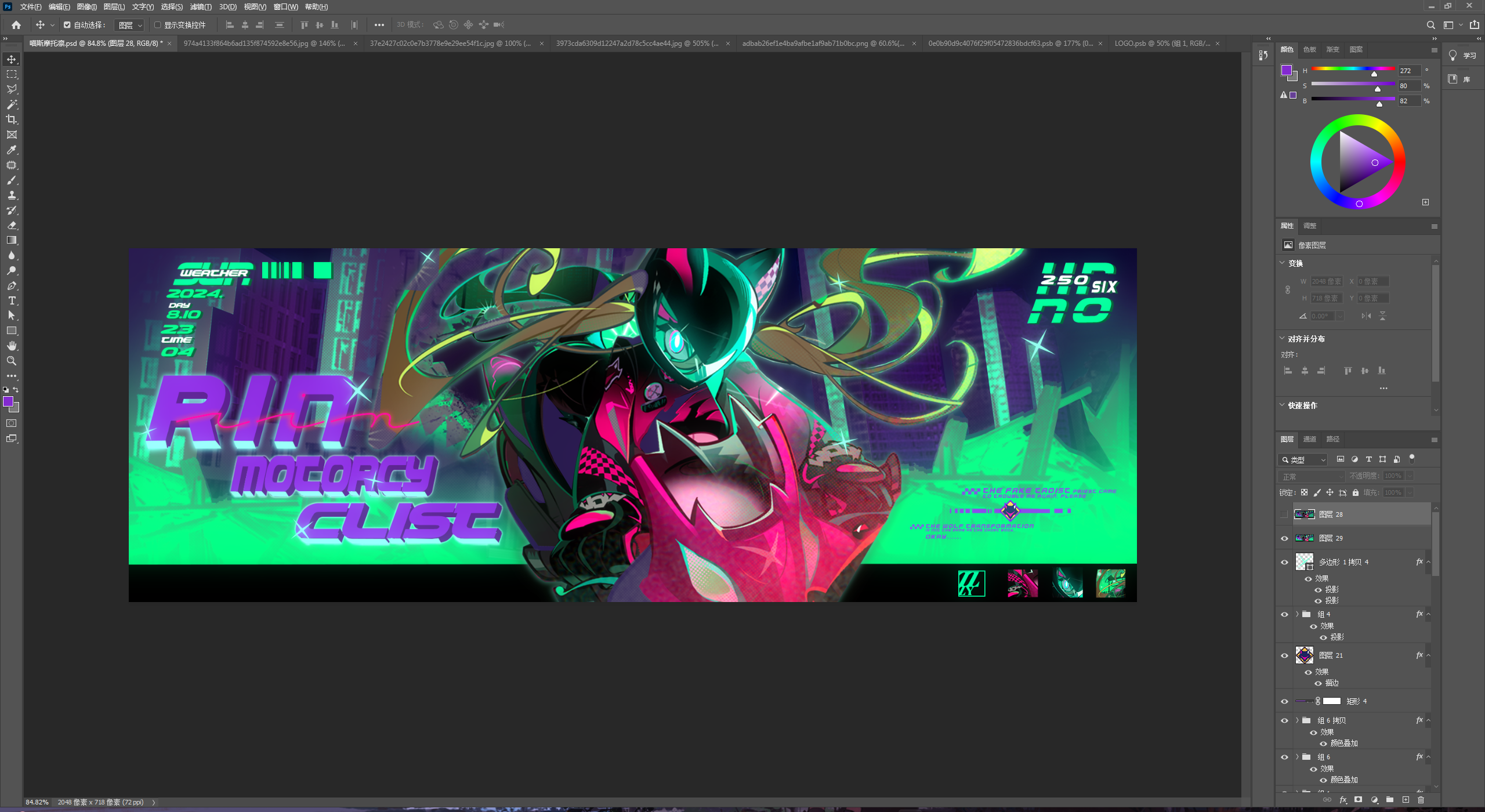Select the Rectangular Marquee tool
The height and width of the screenshot is (812, 1485).
coord(12,74)
